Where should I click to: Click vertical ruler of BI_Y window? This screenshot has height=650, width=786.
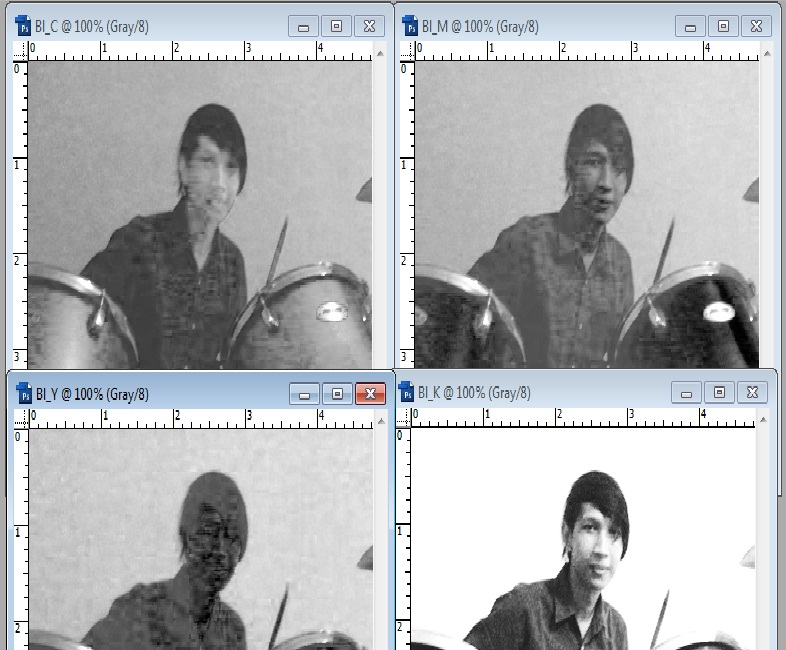pos(21,539)
